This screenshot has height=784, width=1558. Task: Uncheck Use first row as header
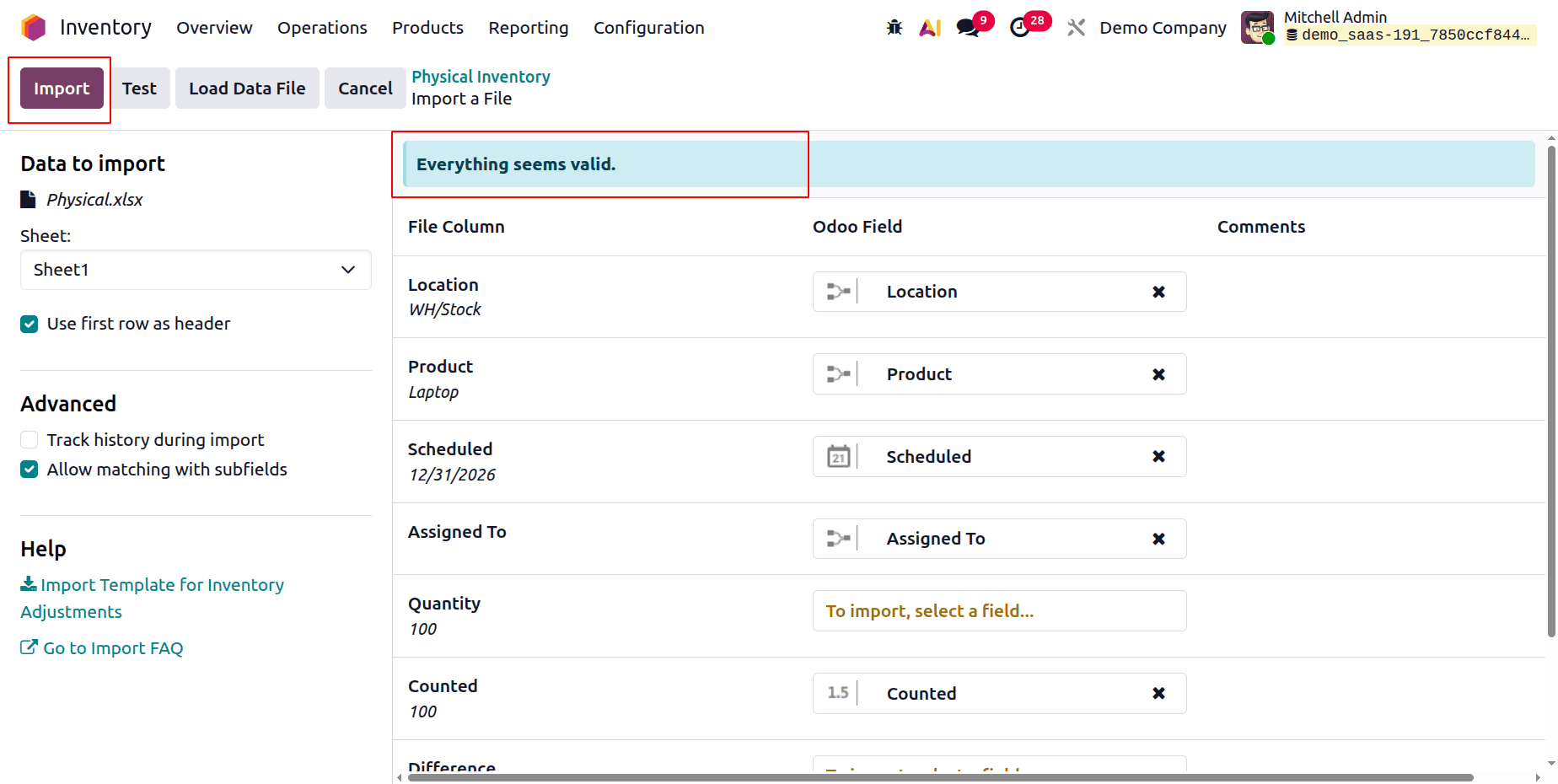(29, 324)
